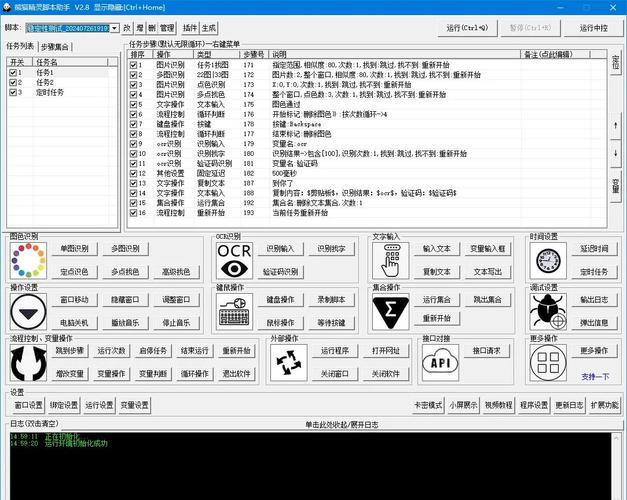Image resolution: width=627 pixels, height=500 pixels.
Task: Click the sigma set operation icon
Action: [391, 311]
